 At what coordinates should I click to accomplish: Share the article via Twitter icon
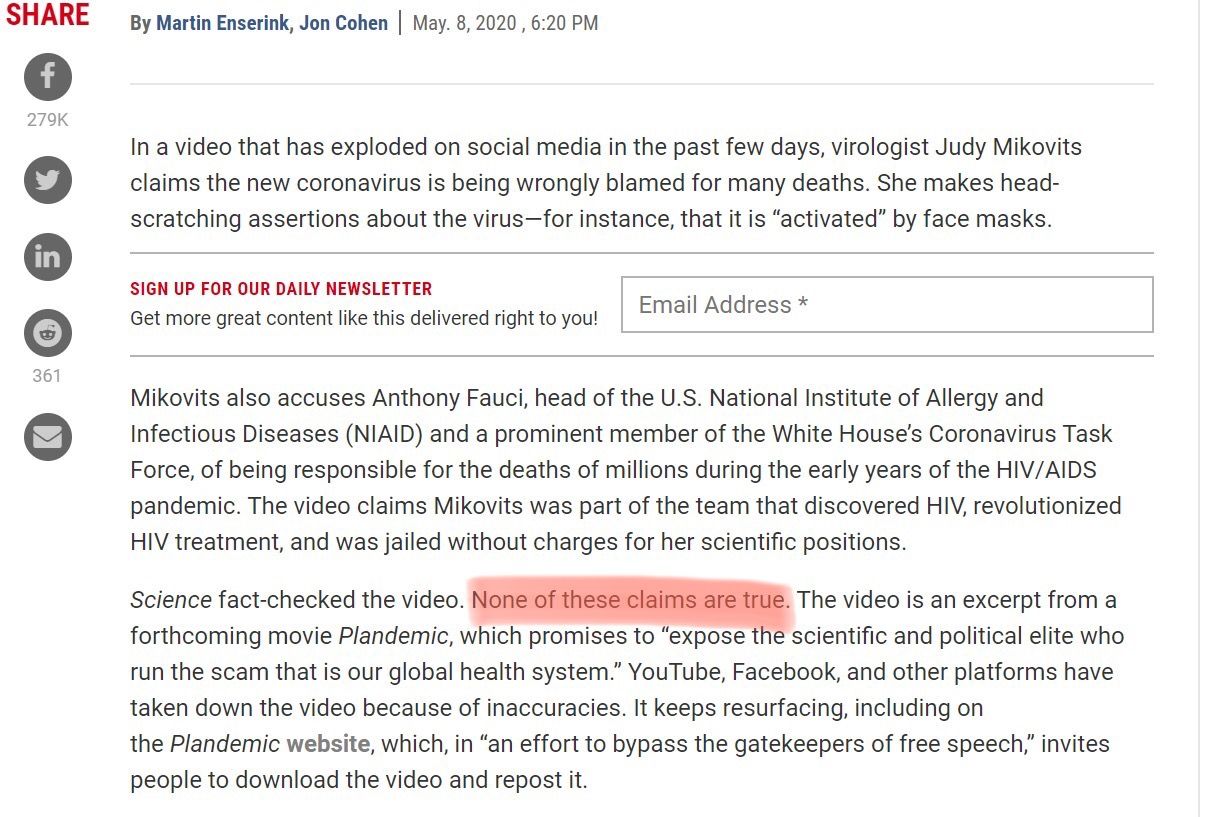tap(48, 180)
